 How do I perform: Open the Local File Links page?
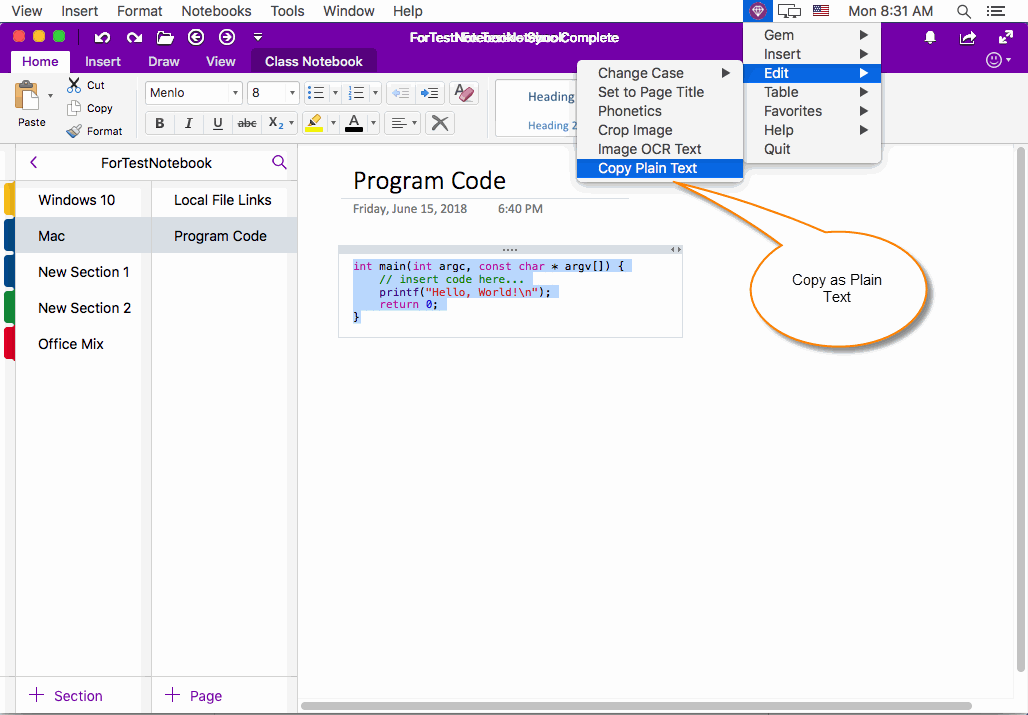(x=224, y=200)
